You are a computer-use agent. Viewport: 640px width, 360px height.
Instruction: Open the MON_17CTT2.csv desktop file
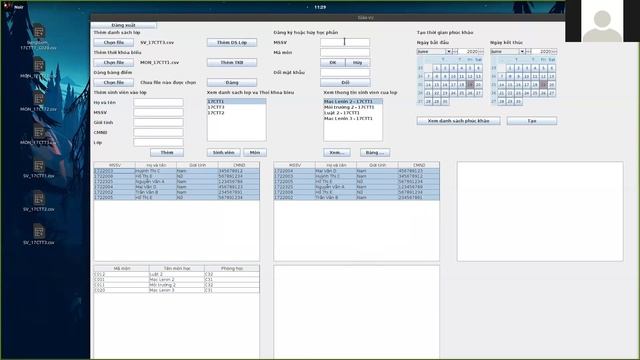[39, 103]
